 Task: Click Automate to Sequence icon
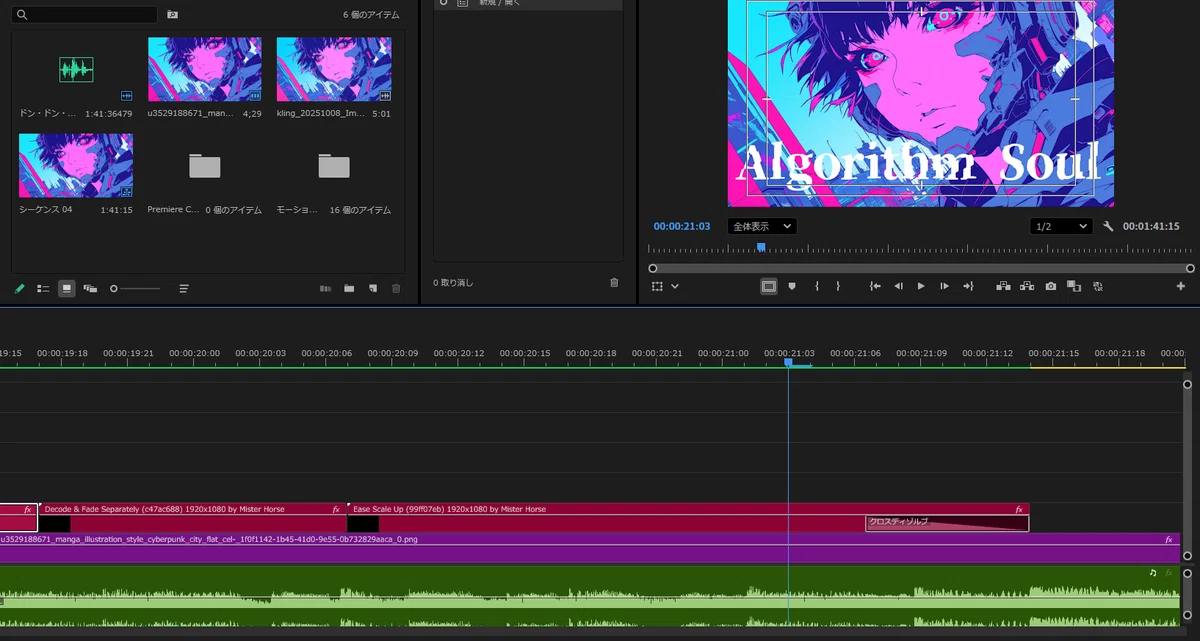(x=325, y=288)
